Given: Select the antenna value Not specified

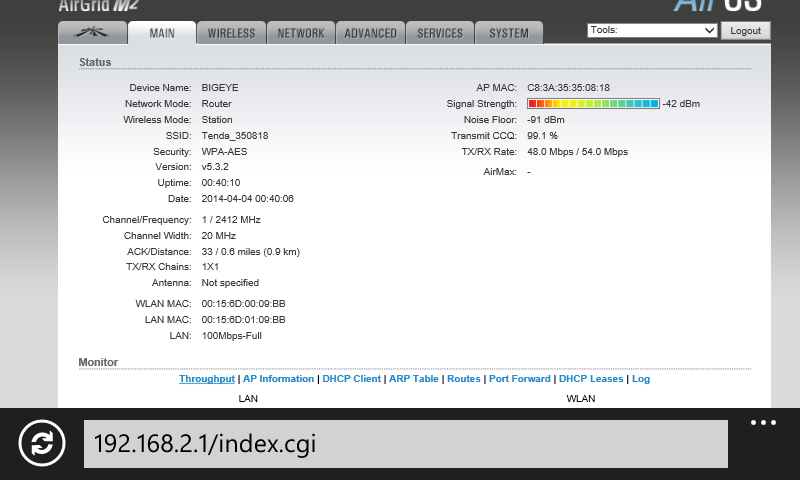Looking at the screenshot, I should click(x=230, y=283).
